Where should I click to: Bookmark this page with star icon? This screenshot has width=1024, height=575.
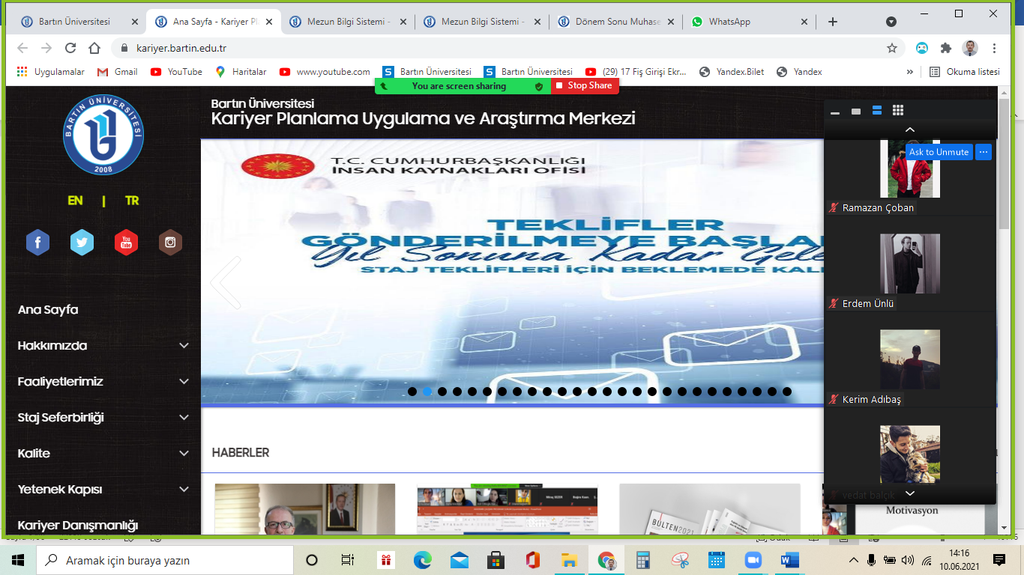click(x=891, y=48)
